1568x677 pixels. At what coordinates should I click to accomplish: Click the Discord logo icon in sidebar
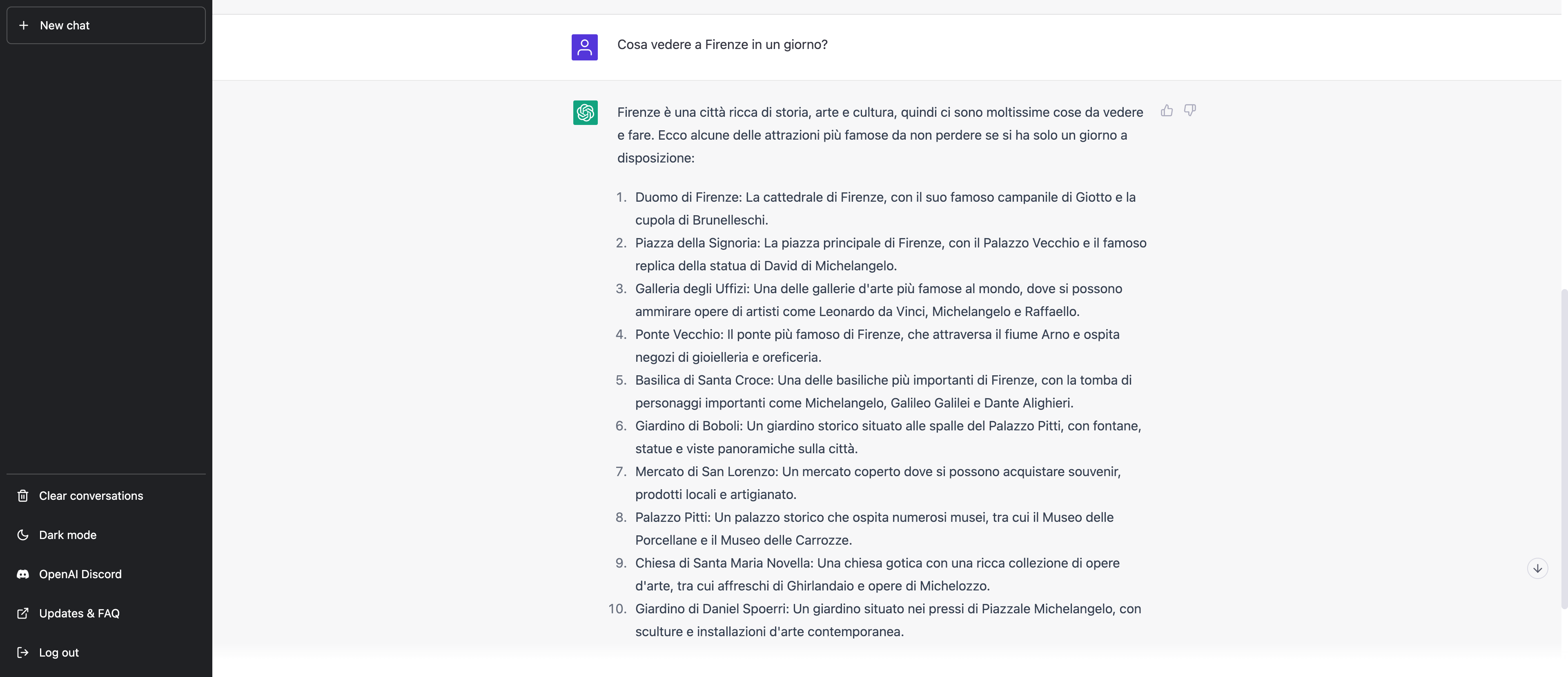(x=23, y=574)
